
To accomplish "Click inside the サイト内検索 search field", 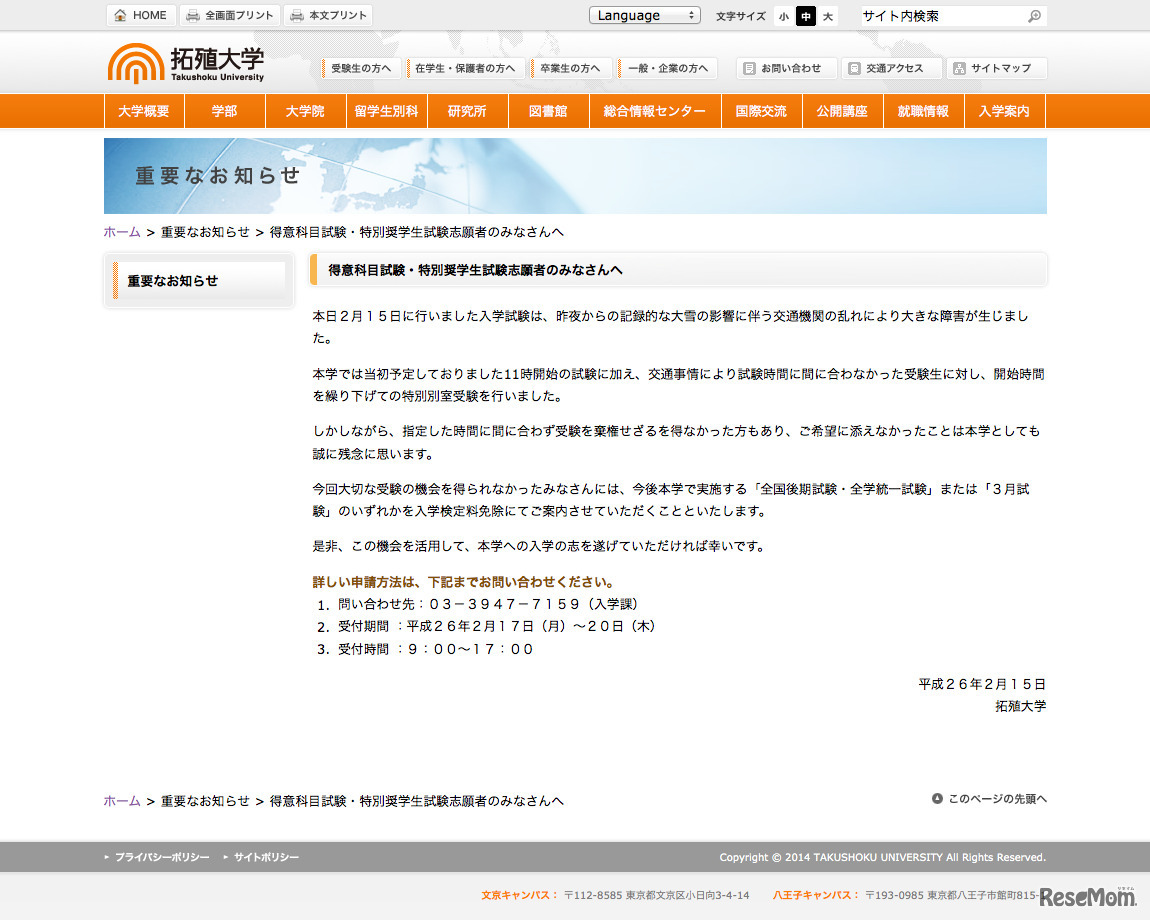I will coord(940,15).
